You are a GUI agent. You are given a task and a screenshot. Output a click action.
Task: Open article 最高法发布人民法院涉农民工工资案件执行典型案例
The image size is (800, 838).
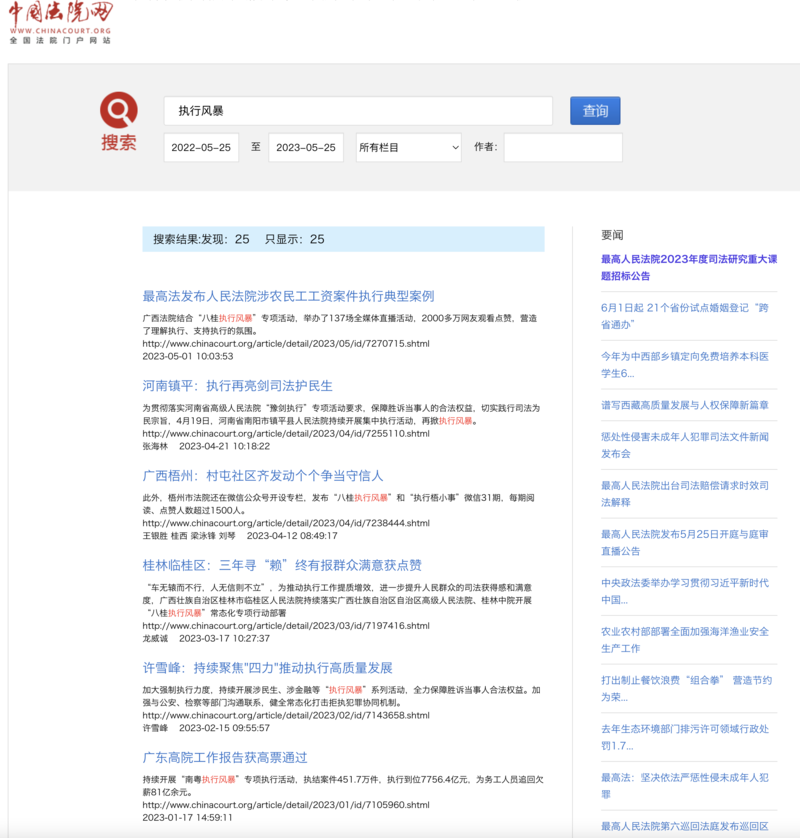[x=289, y=296]
